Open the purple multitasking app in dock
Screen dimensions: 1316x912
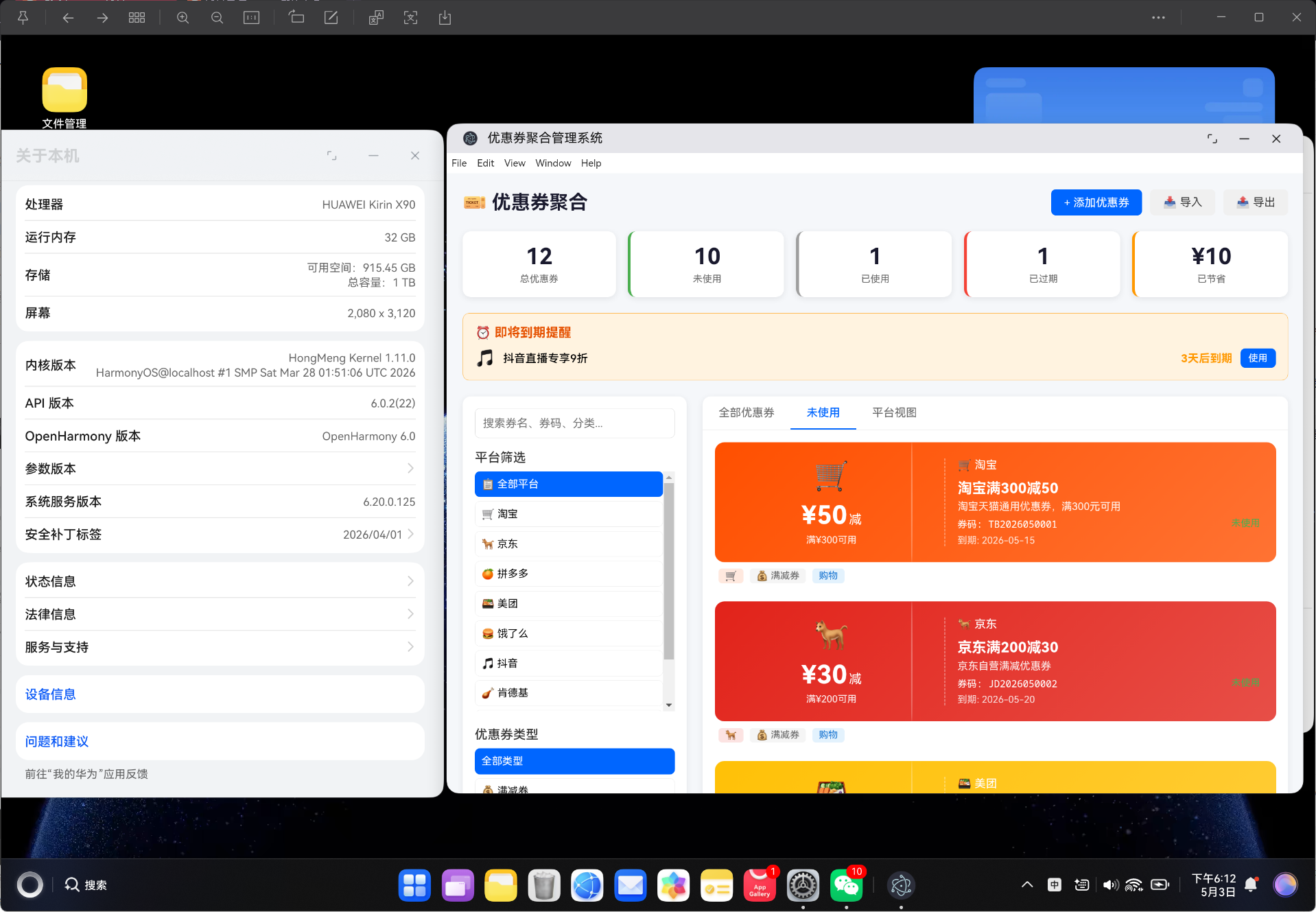pos(458,885)
